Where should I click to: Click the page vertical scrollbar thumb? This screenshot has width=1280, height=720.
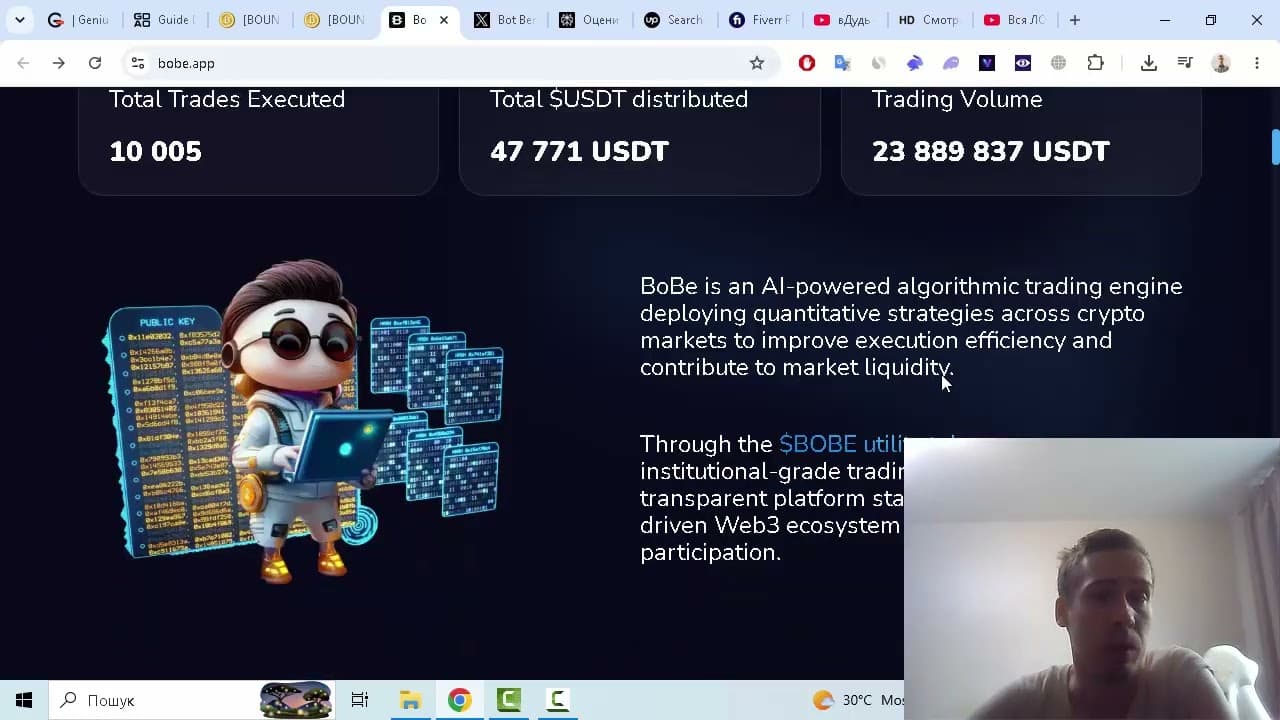coord(1275,147)
